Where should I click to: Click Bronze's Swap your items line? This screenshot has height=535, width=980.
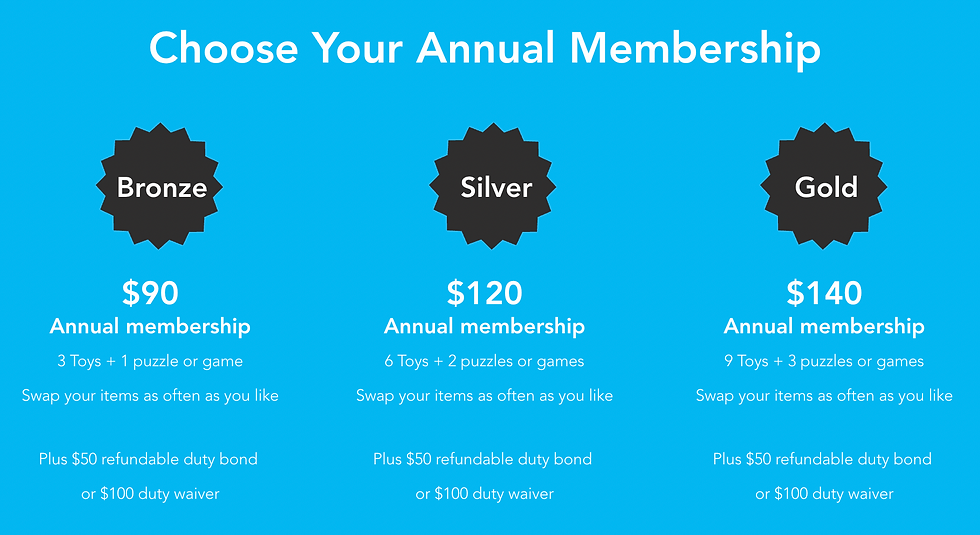150,396
